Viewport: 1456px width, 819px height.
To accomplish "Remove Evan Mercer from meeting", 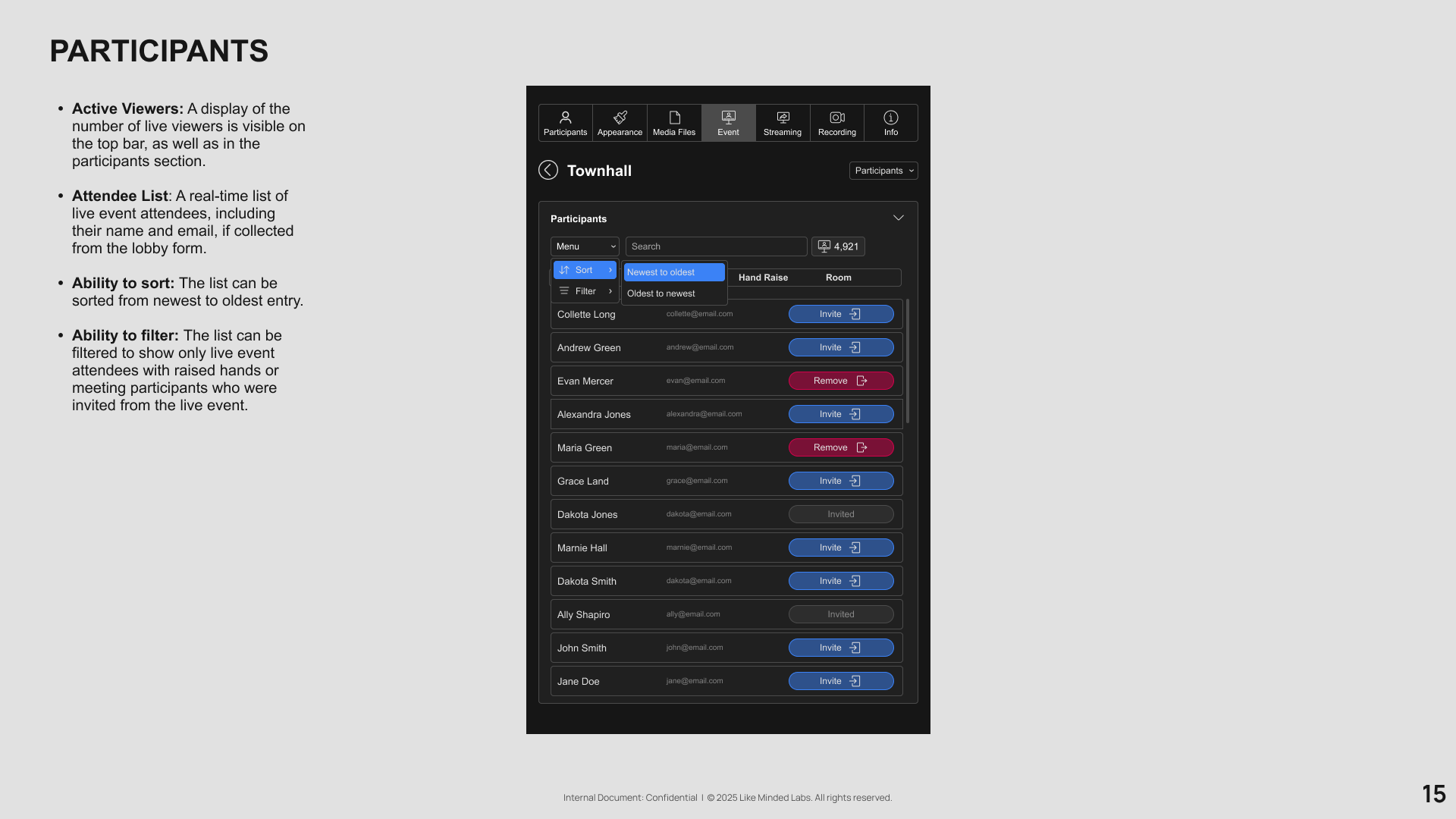I will [841, 381].
